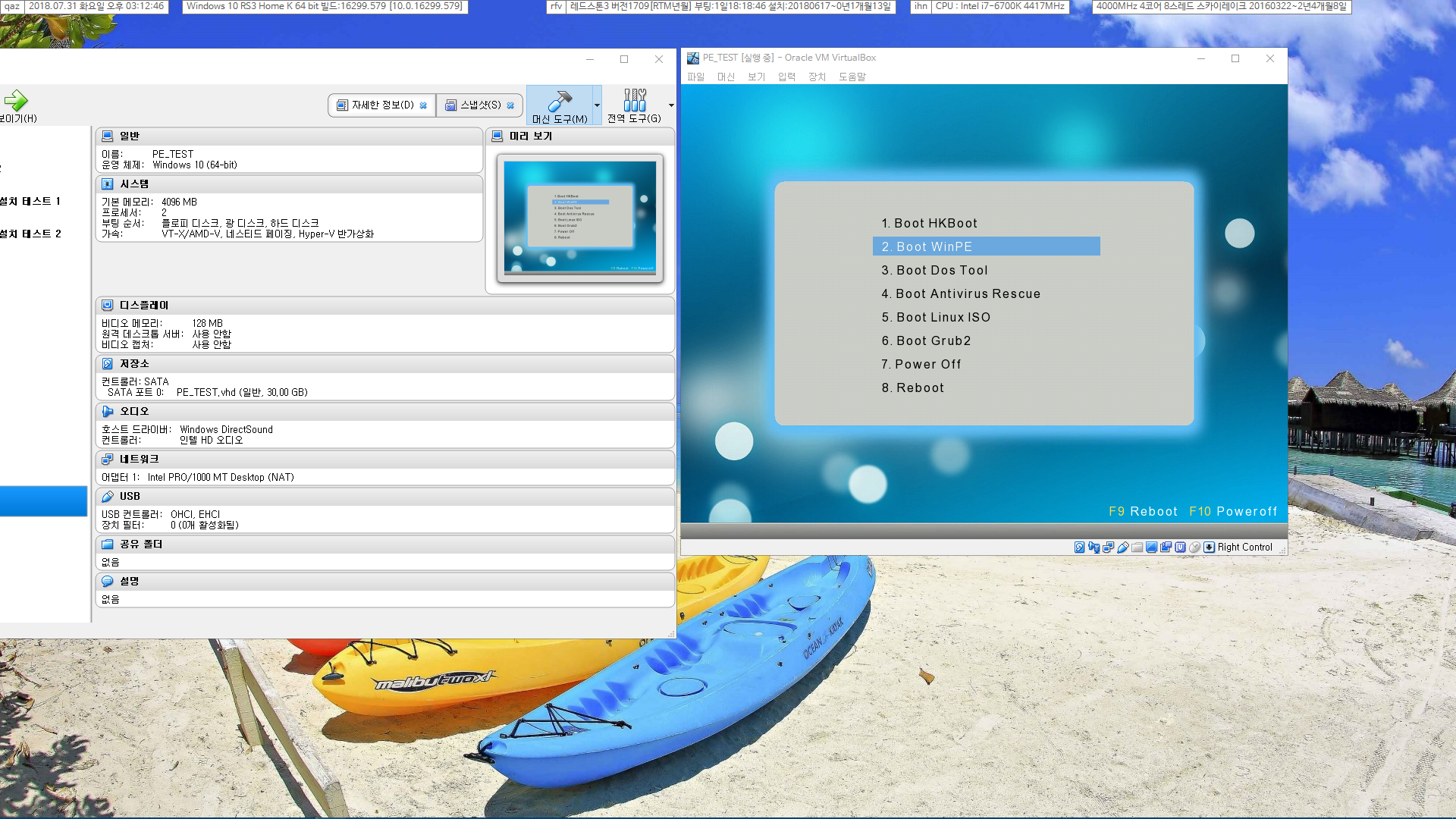Viewport: 1456px width, 819px height.
Task: Close the Snapshots (스냅샷) tool tab
Action: click(510, 105)
